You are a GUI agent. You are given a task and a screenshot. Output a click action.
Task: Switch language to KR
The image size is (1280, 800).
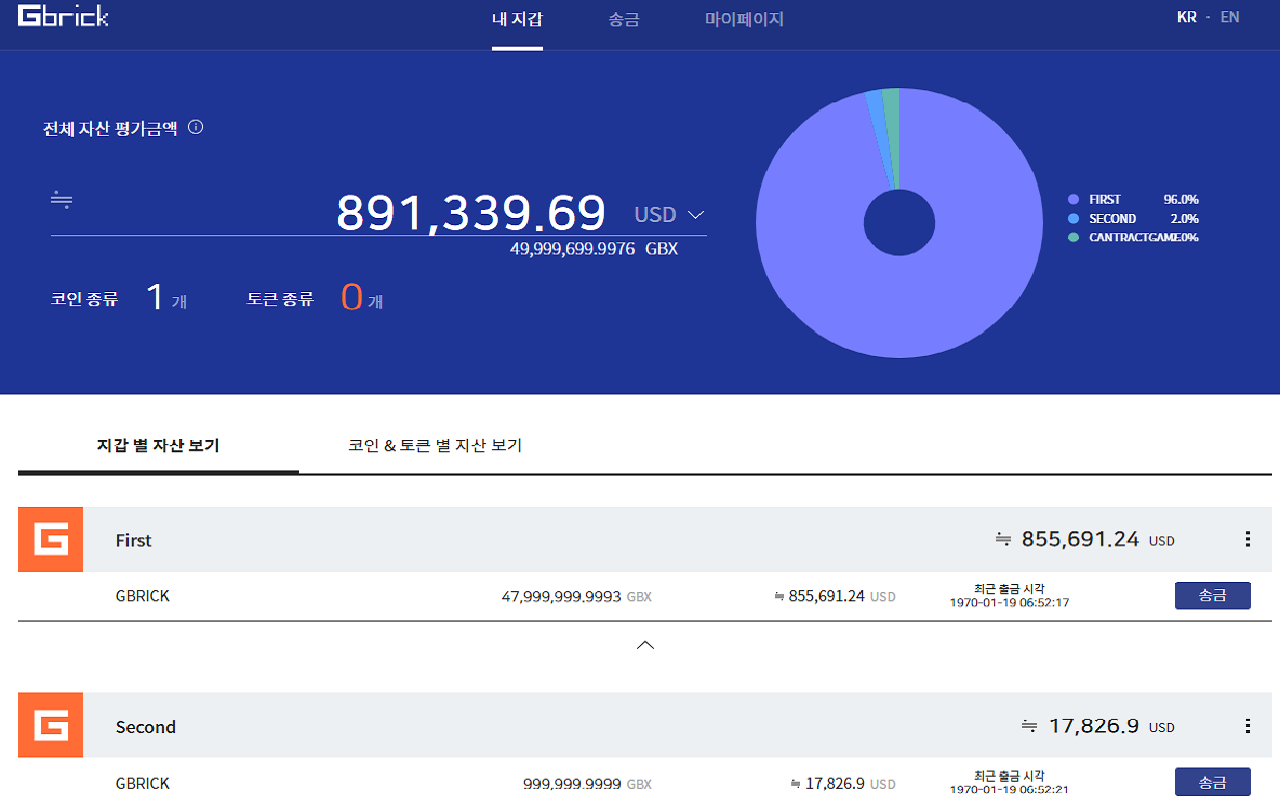pyautogui.click(x=1186, y=17)
